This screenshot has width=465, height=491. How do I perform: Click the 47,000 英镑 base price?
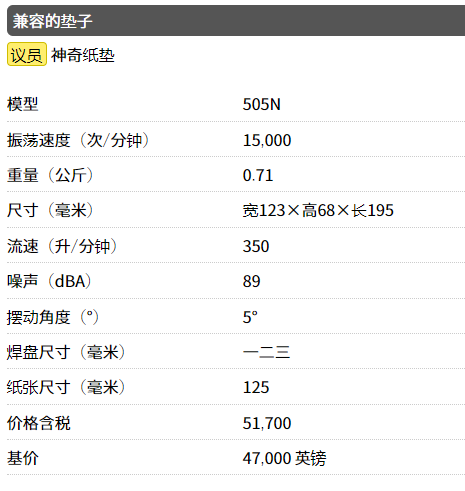click(x=285, y=458)
